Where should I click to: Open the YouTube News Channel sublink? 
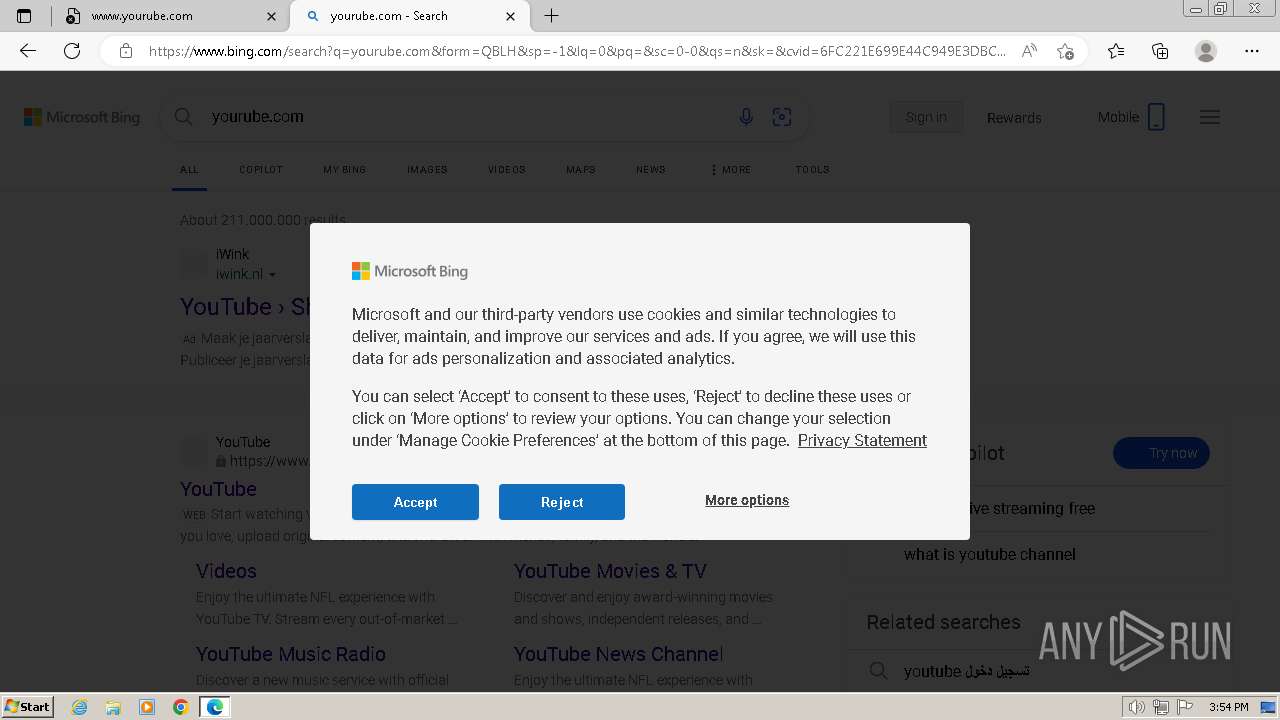619,654
